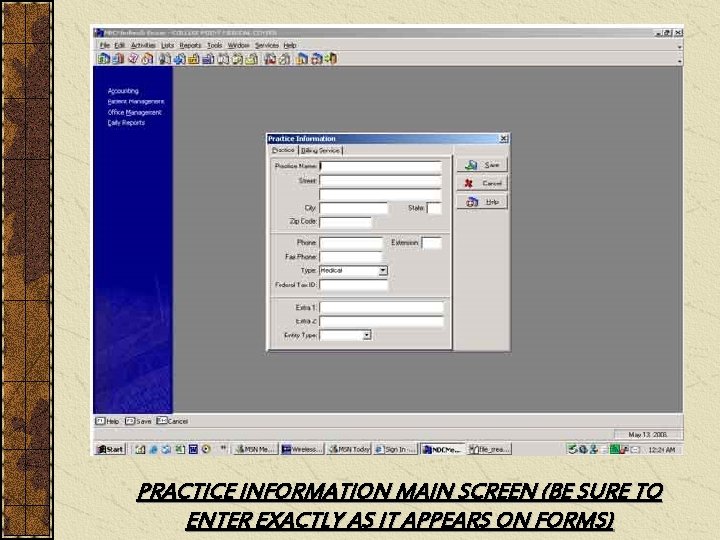Click the fourth icon in the main toolbar
The image size is (720, 540).
click(147, 59)
